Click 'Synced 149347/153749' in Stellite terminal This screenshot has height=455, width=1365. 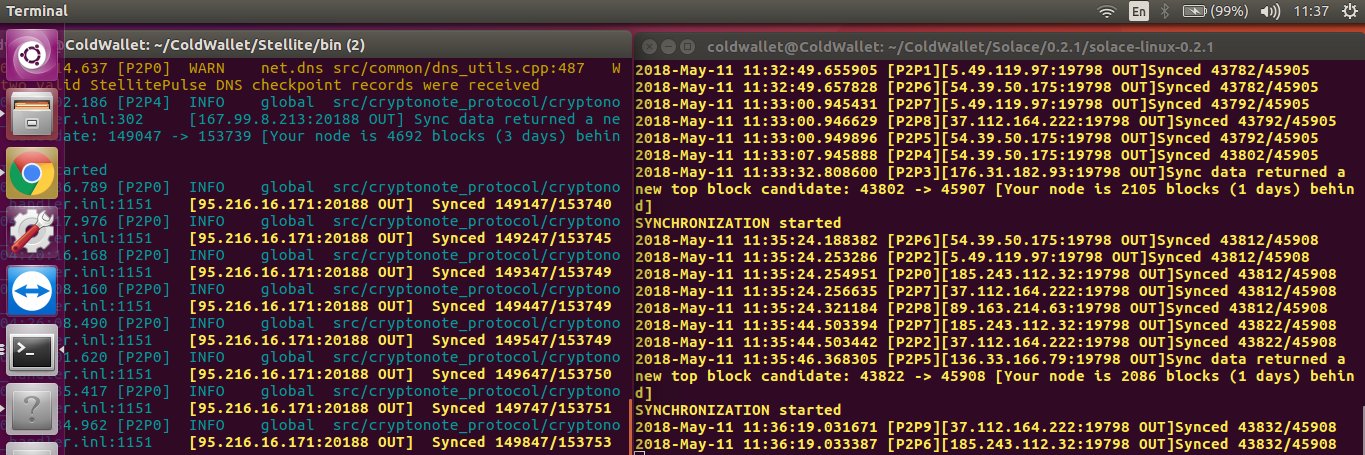coord(522,272)
